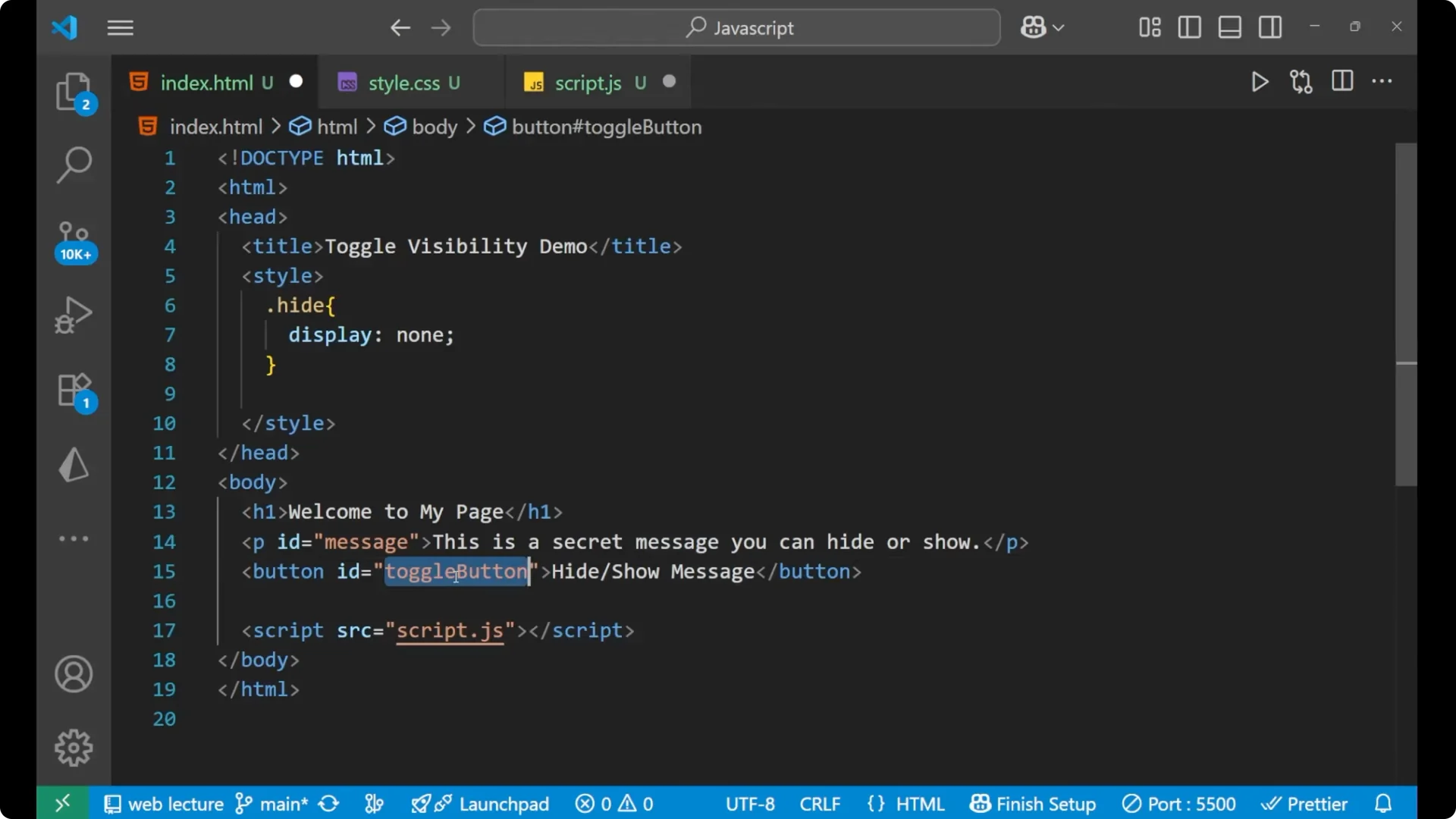This screenshot has width=1456, height=819.
Task: Open the editor More Actions menu
Action: tap(1383, 82)
